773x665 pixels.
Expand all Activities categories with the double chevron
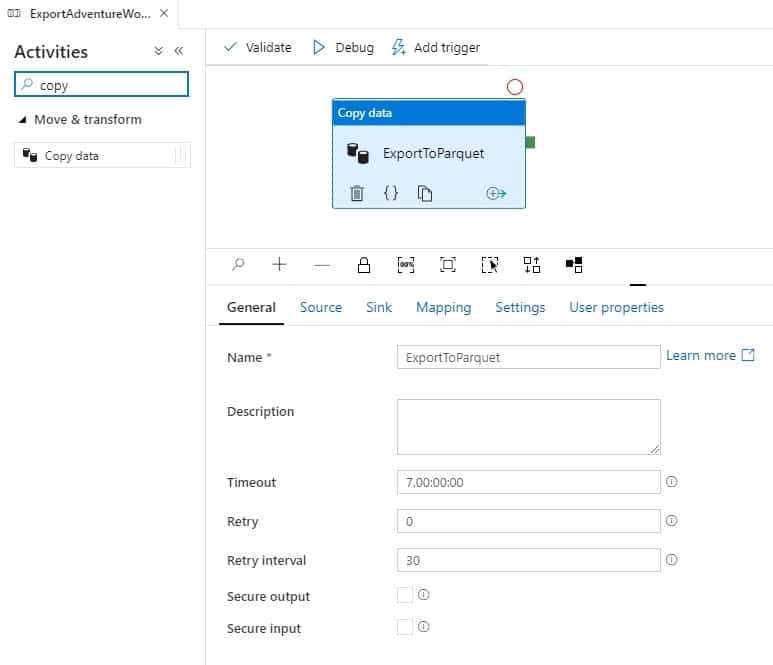158,51
